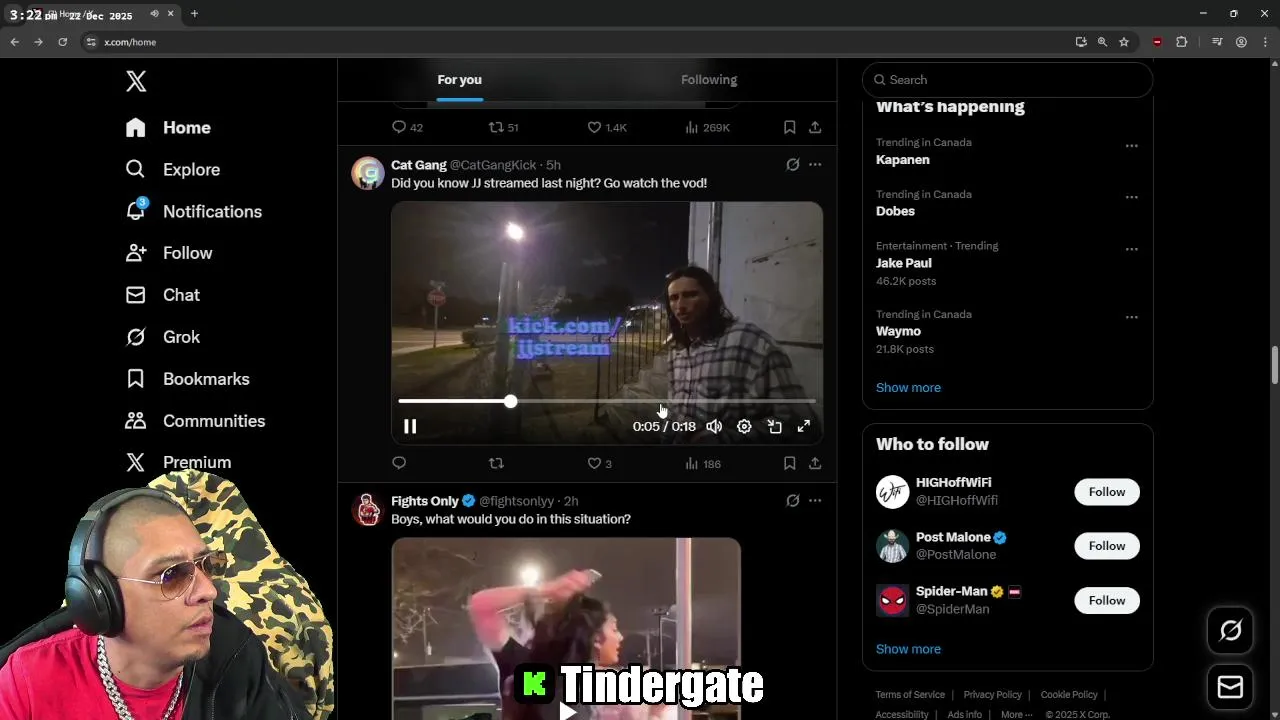This screenshot has width=1280, height=720.
Task: Click the repost icon with 51 reposts
Action: pyautogui.click(x=496, y=127)
